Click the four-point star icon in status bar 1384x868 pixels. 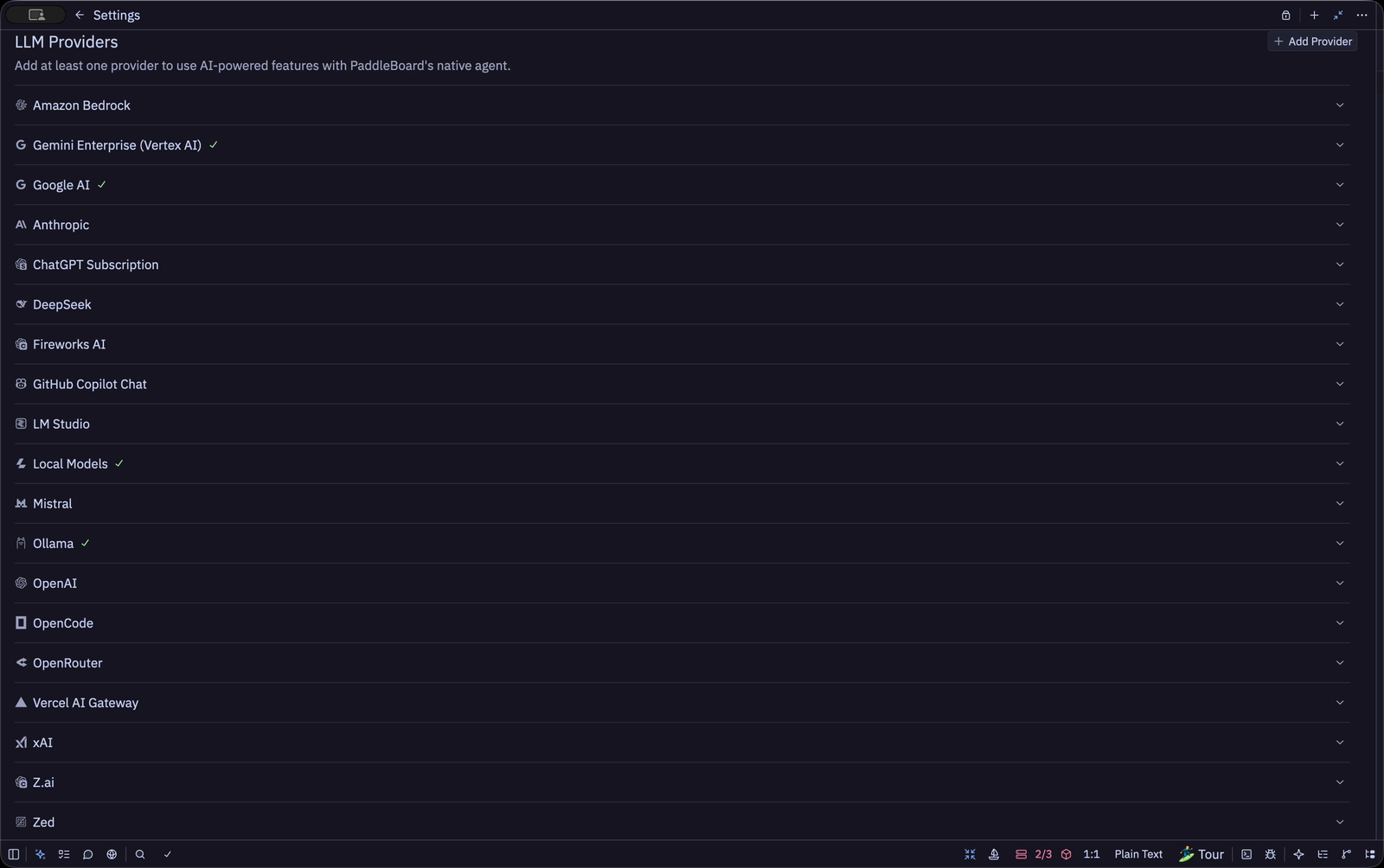click(1298, 854)
